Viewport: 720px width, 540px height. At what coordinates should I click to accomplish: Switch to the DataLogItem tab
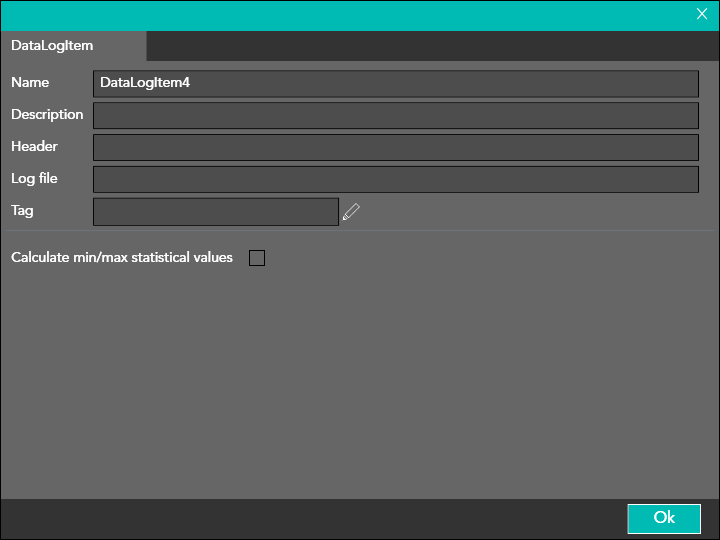click(52, 46)
